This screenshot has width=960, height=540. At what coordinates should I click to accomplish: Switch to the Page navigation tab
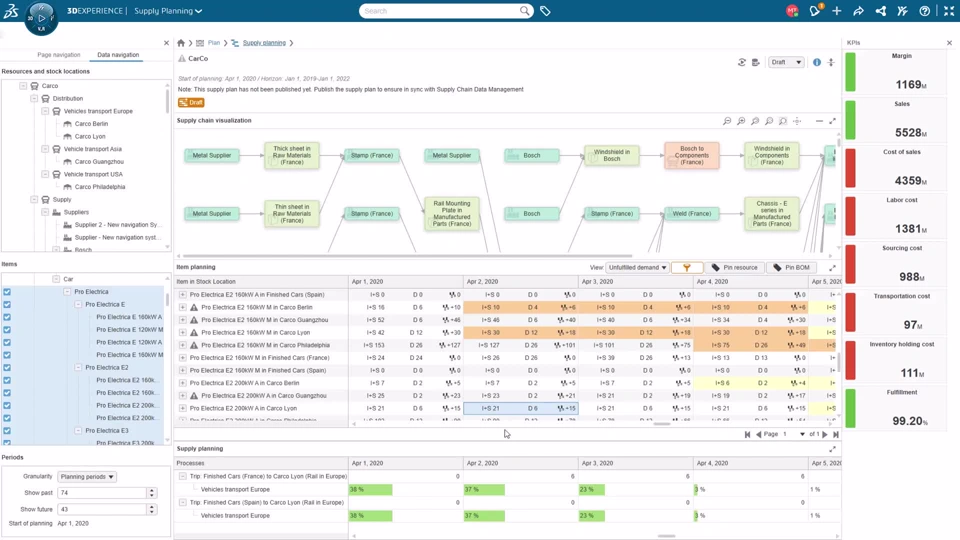point(59,55)
